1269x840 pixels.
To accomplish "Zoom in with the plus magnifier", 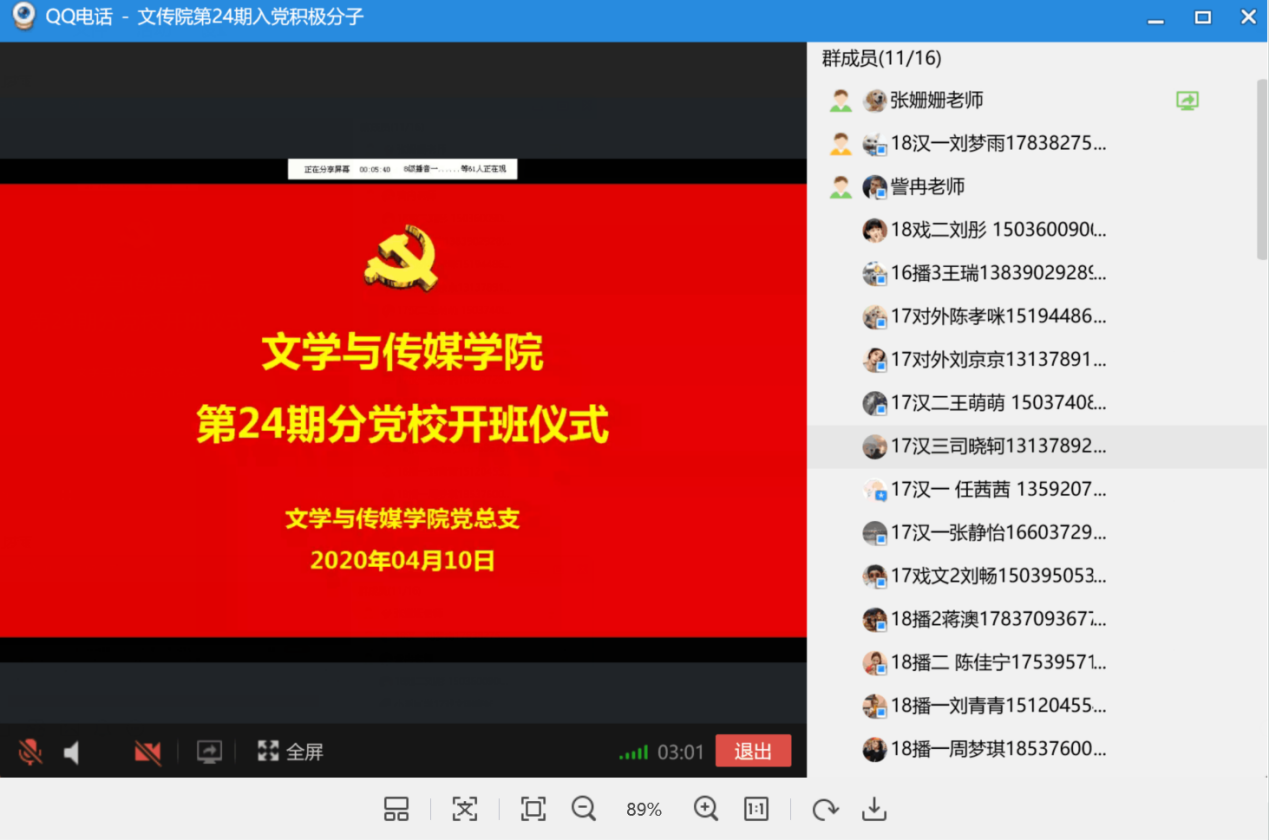I will (706, 809).
